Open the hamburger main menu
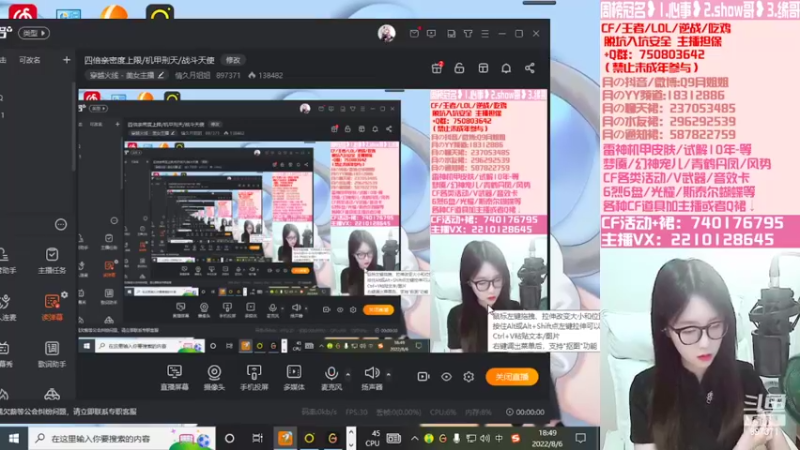 tap(485, 33)
